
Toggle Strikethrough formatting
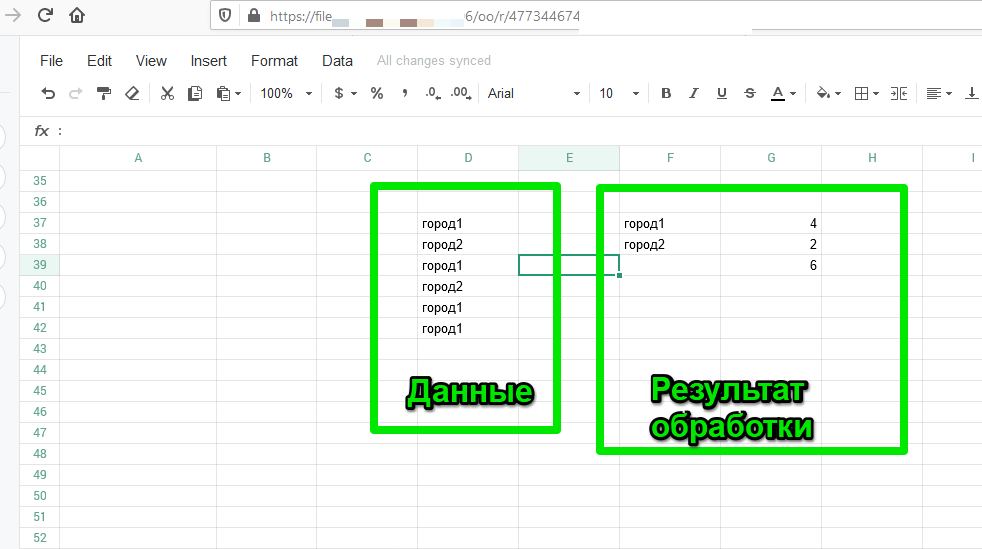point(750,93)
